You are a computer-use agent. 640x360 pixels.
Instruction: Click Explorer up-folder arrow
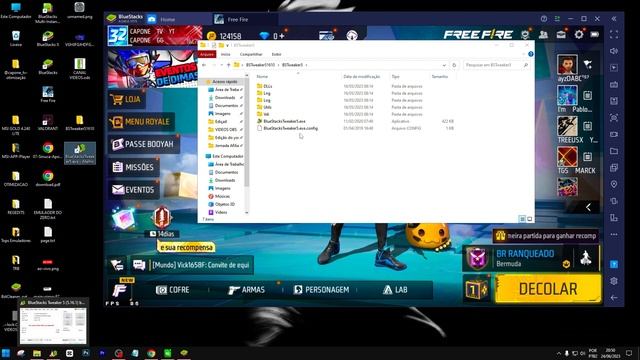(x=229, y=65)
